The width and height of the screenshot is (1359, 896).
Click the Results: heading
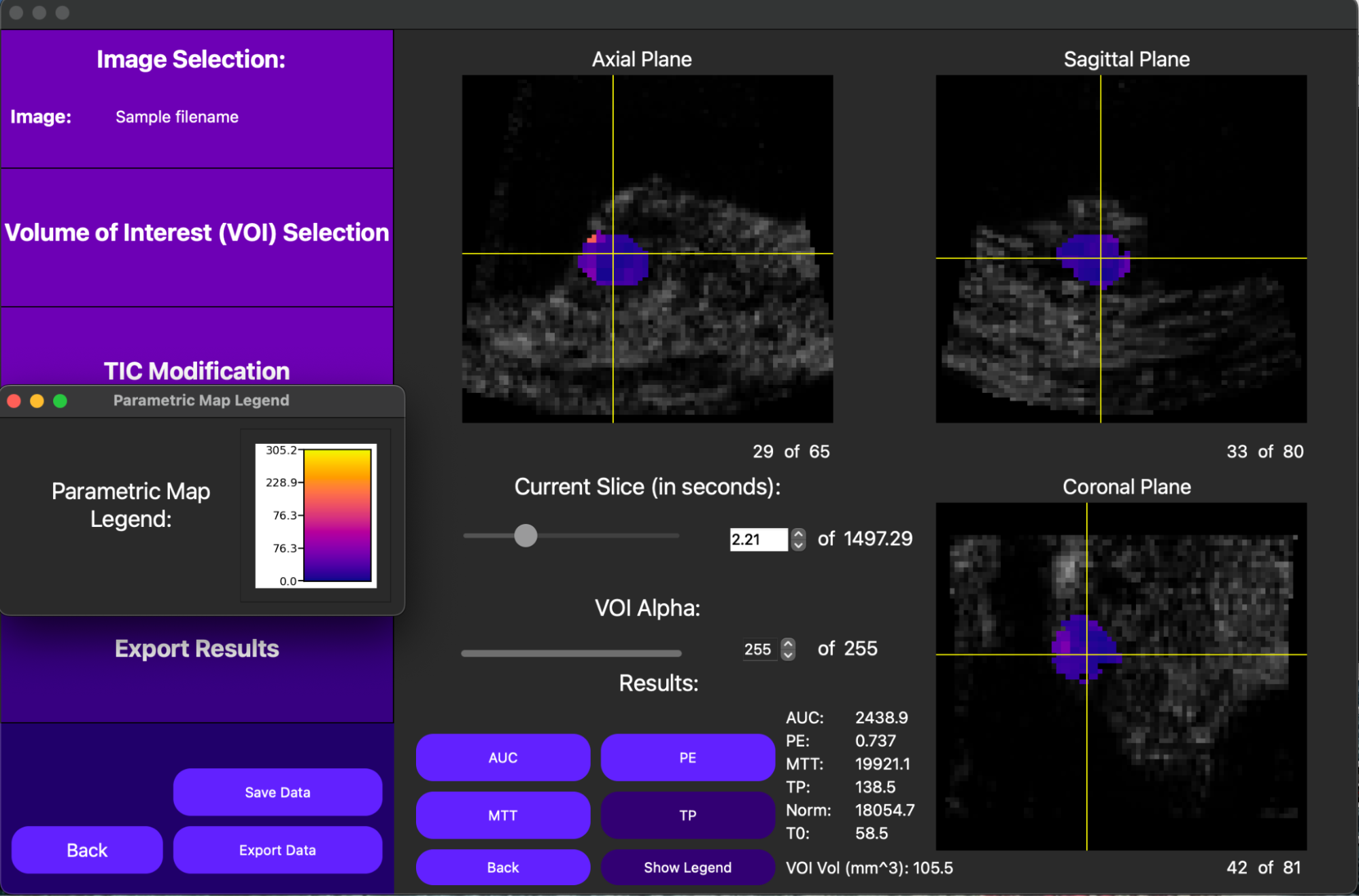(659, 683)
